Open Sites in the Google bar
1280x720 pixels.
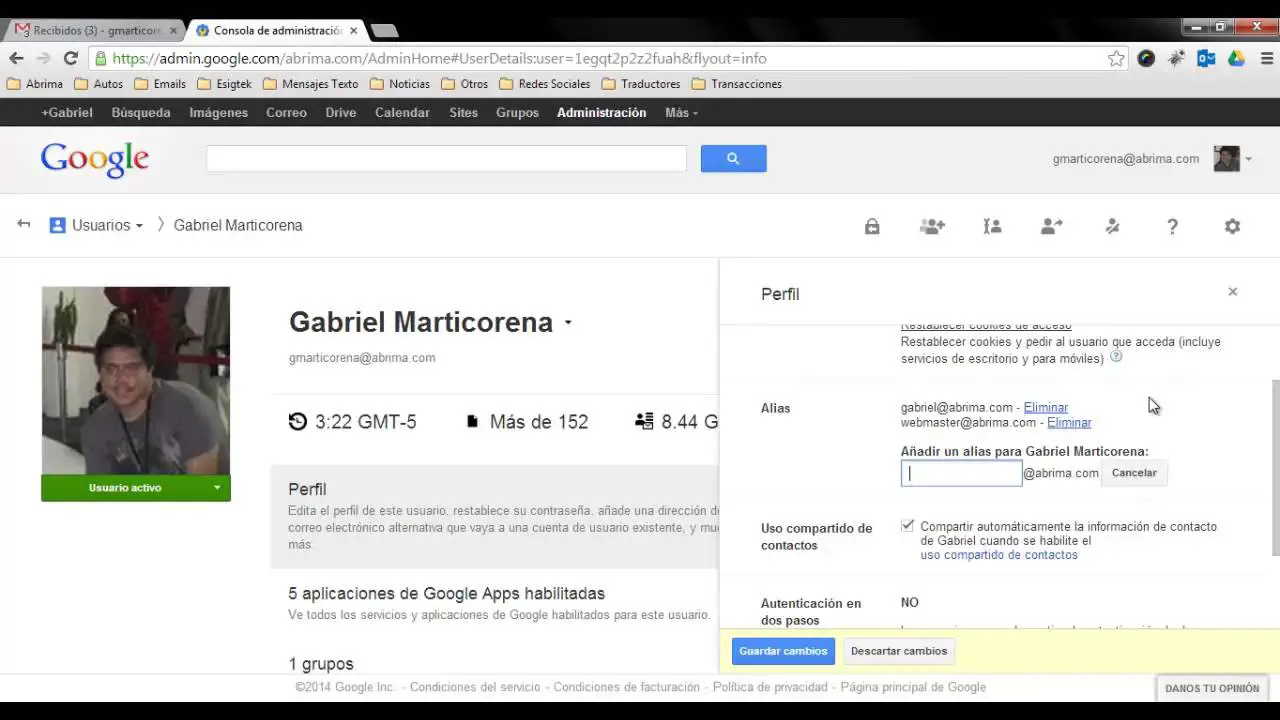point(463,113)
